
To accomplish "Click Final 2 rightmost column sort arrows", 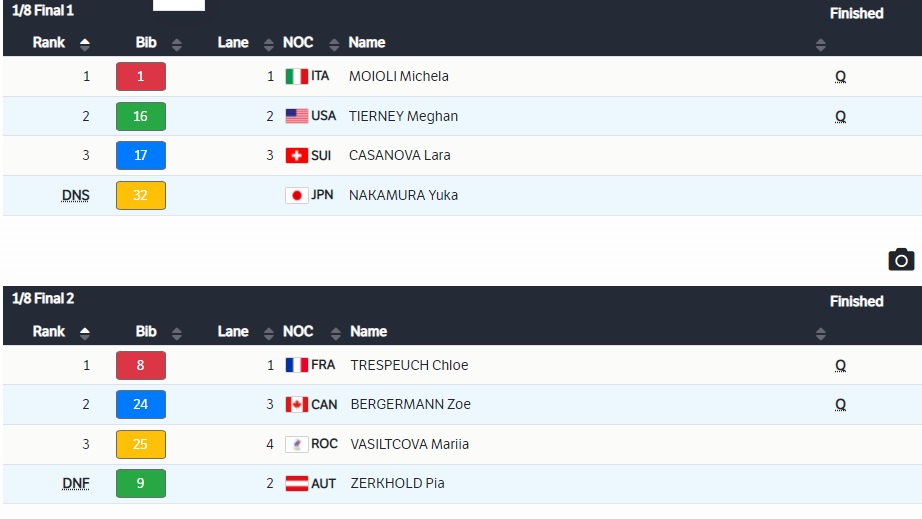I will coord(821,333).
